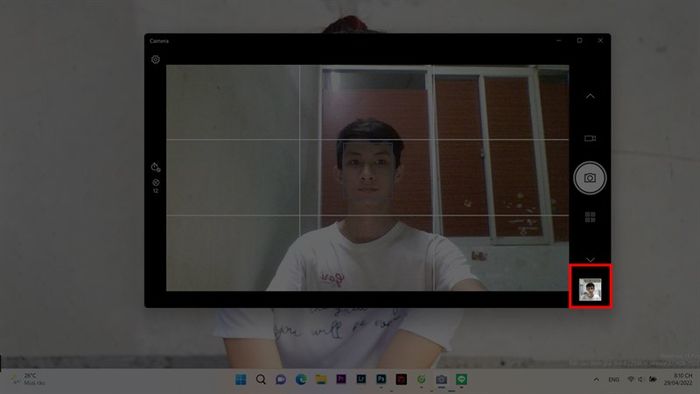
Task: Open File Explorer from the taskbar
Action: (x=321, y=379)
